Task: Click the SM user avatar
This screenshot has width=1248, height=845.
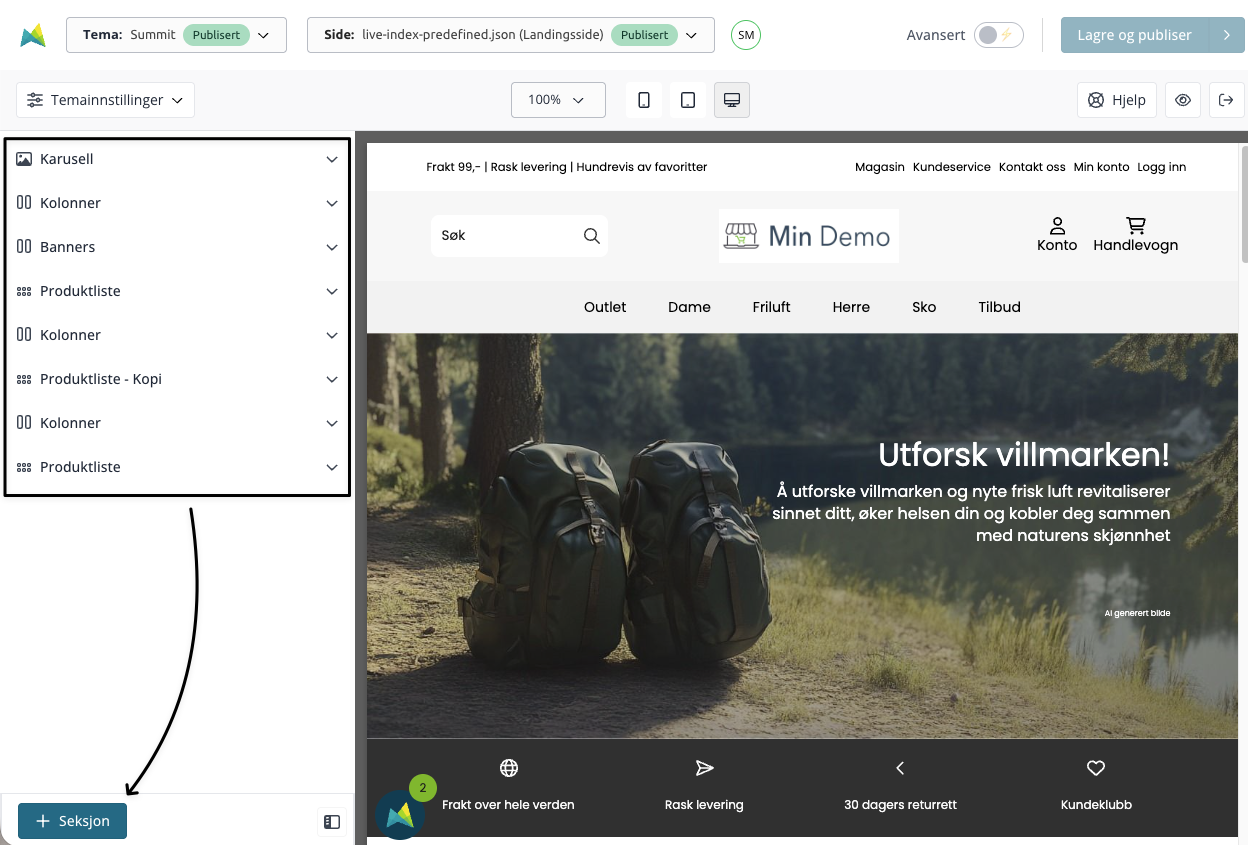Action: [x=745, y=35]
